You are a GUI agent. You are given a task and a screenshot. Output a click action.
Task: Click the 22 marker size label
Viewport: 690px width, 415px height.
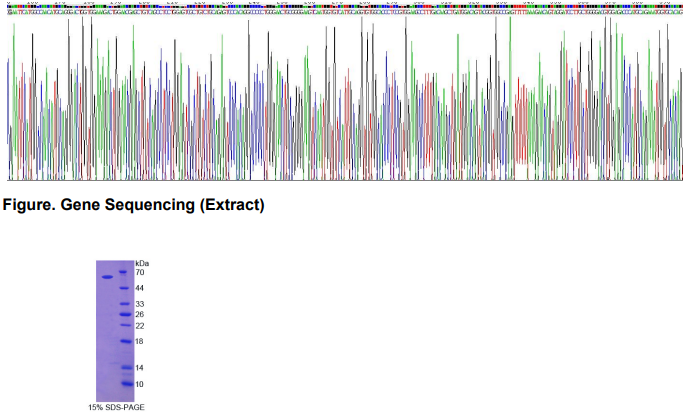140,326
